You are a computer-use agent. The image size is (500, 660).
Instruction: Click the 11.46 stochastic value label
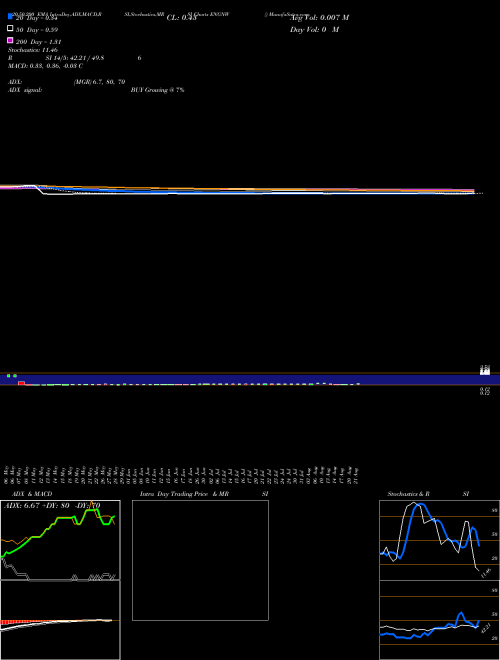[x=486, y=573]
